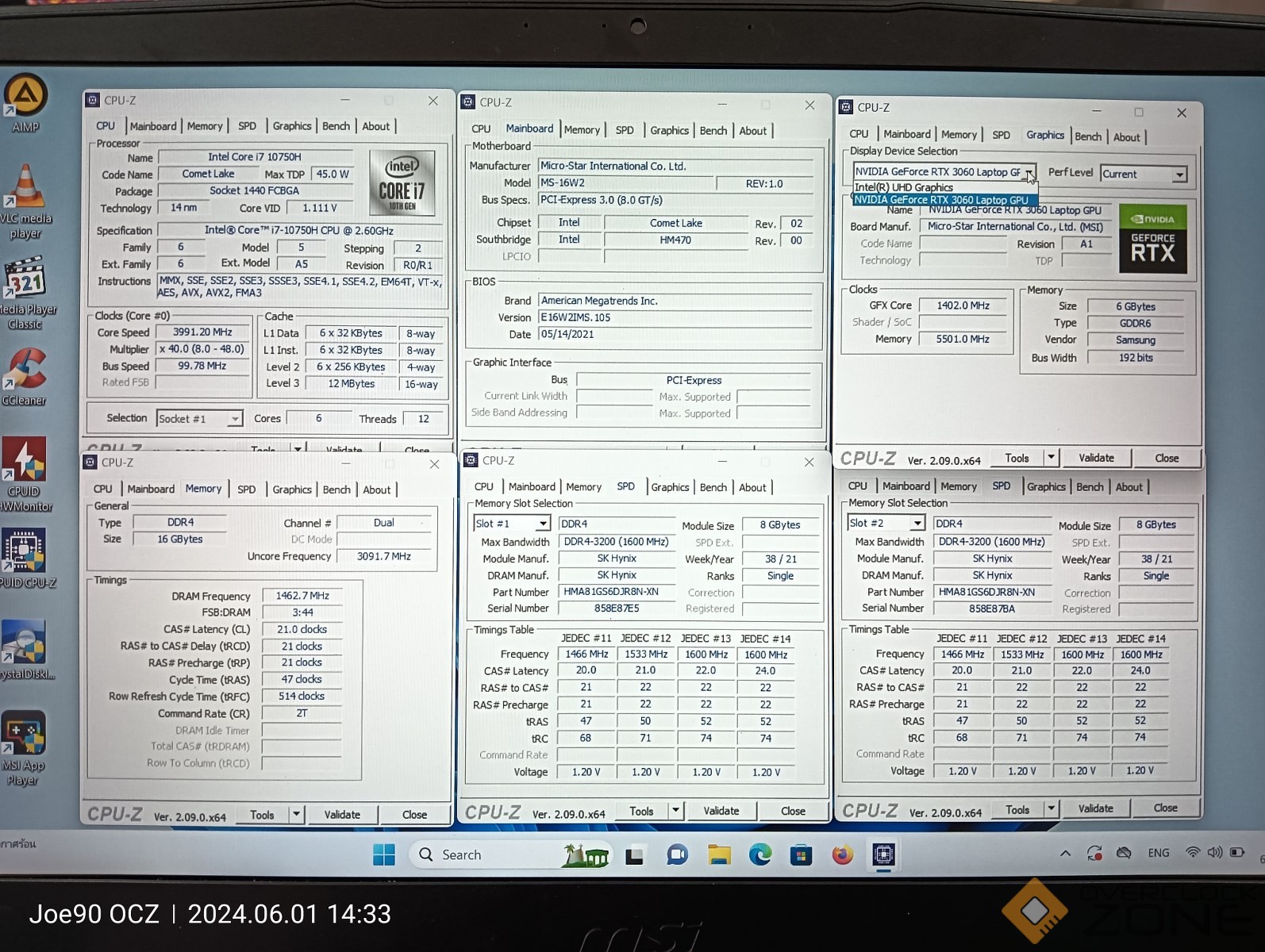Open Graphics tab in Slot #1 SPD window
Viewport: 1265px width, 952px height.
point(670,487)
